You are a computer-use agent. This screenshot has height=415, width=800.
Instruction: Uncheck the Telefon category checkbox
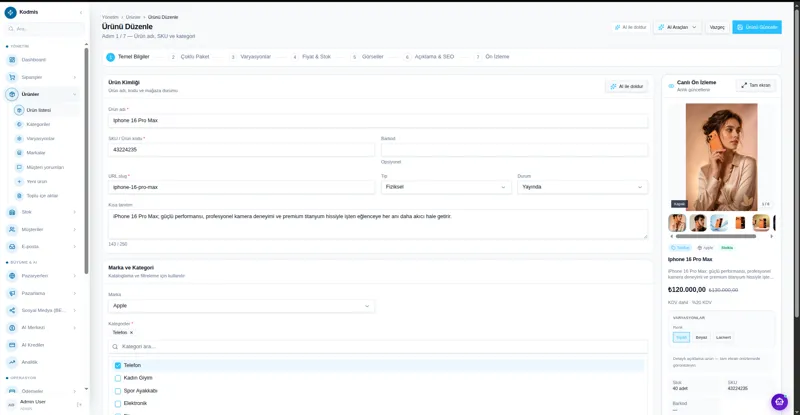click(118, 365)
